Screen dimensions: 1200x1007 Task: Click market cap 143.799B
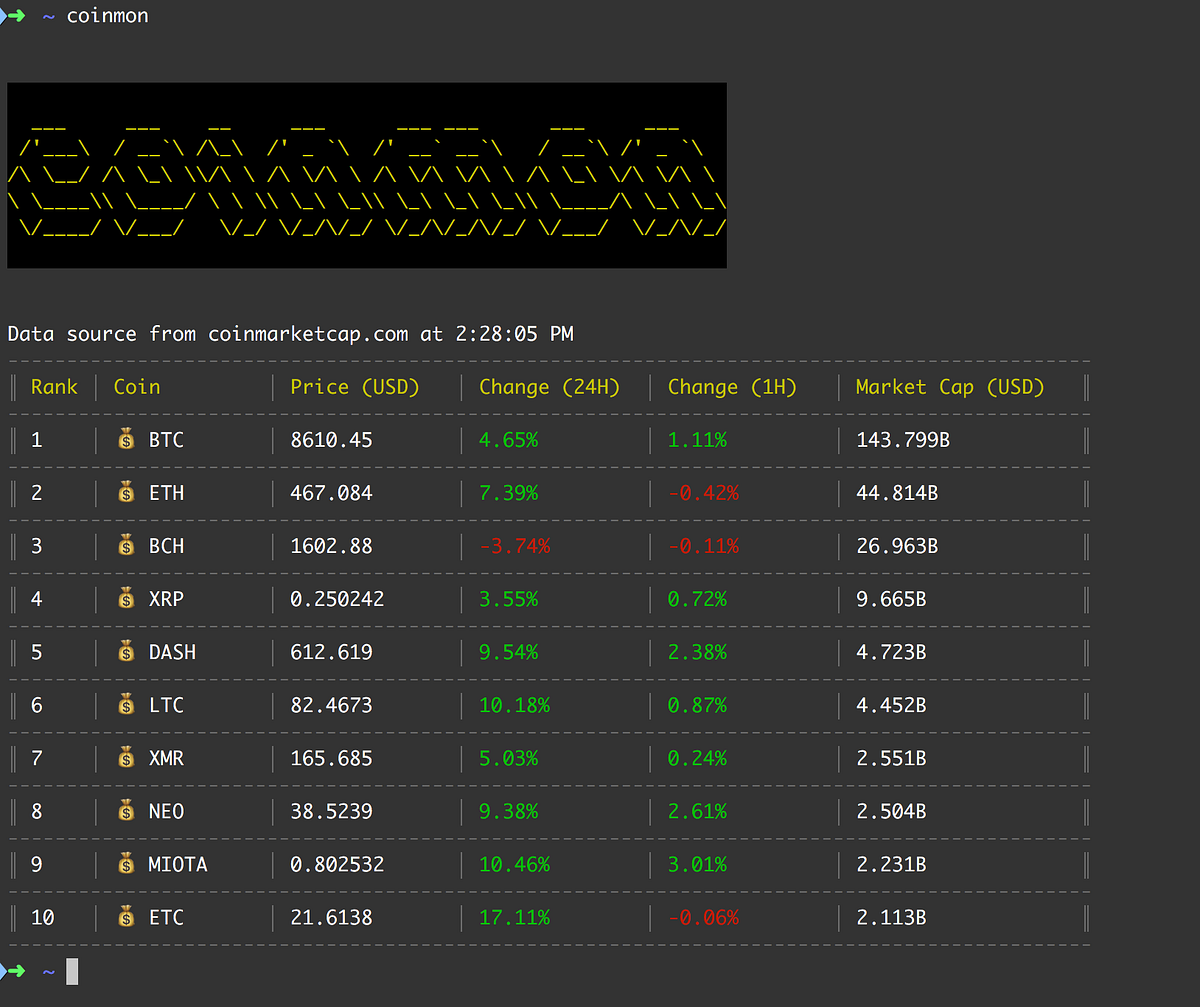click(x=903, y=440)
